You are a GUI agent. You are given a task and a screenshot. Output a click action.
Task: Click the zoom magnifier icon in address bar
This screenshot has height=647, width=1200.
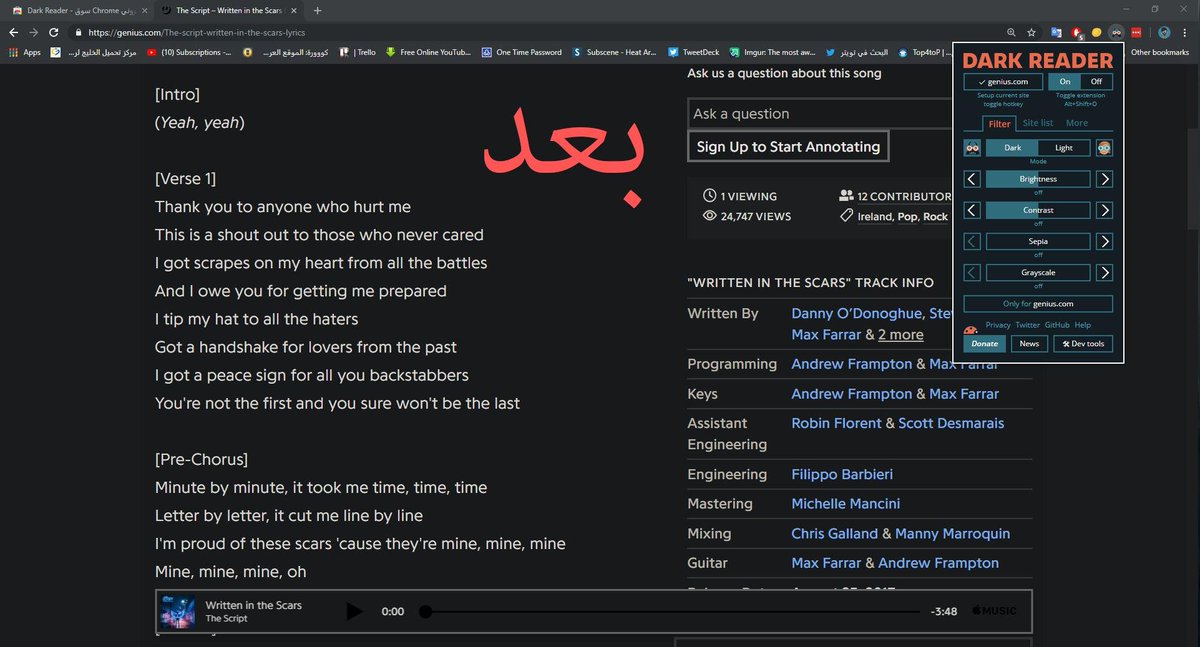tap(1011, 32)
